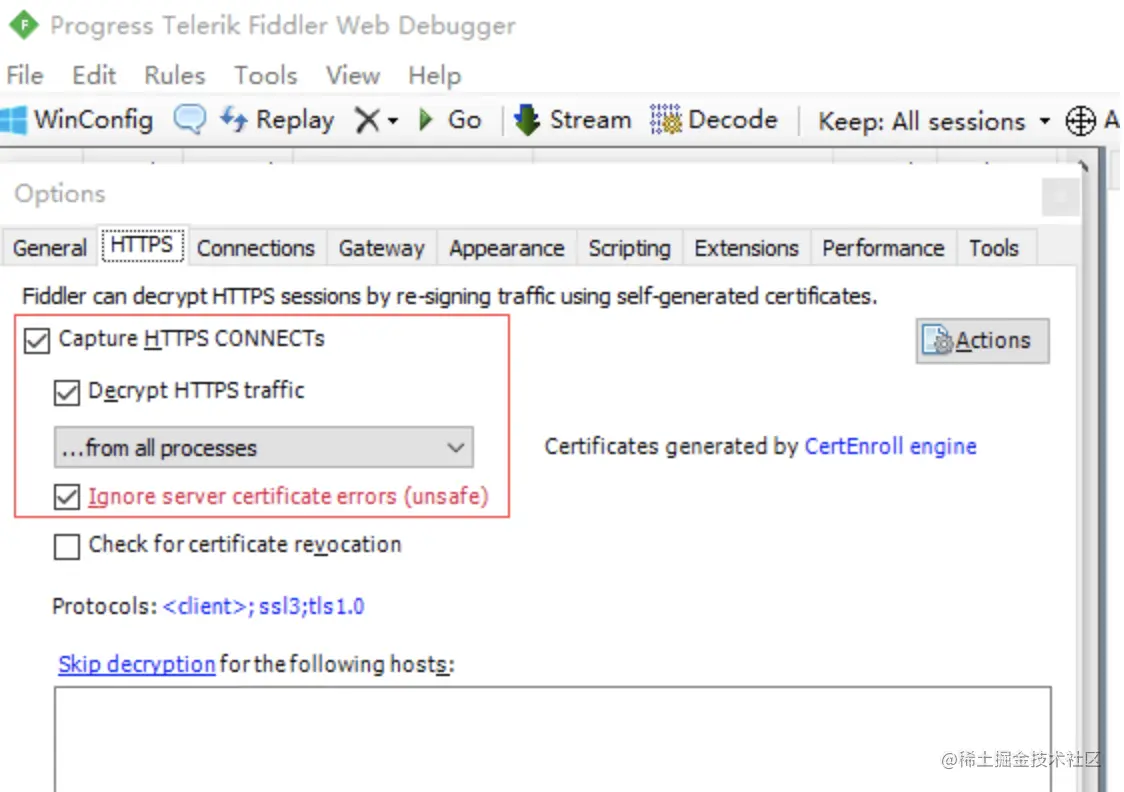Open the Help menu
The image size is (1124, 792).
pos(434,75)
